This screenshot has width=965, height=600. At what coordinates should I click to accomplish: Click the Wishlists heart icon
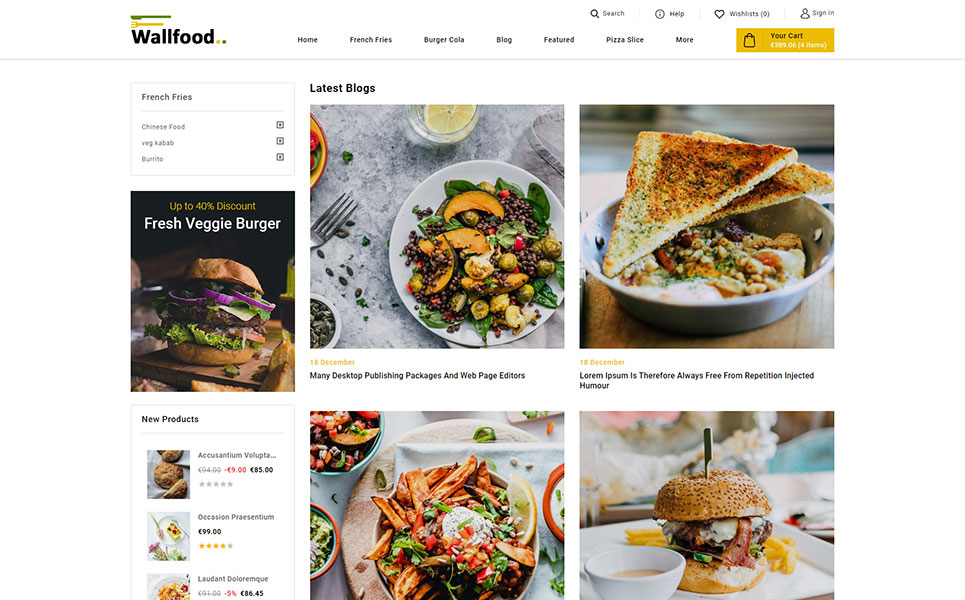tap(719, 14)
